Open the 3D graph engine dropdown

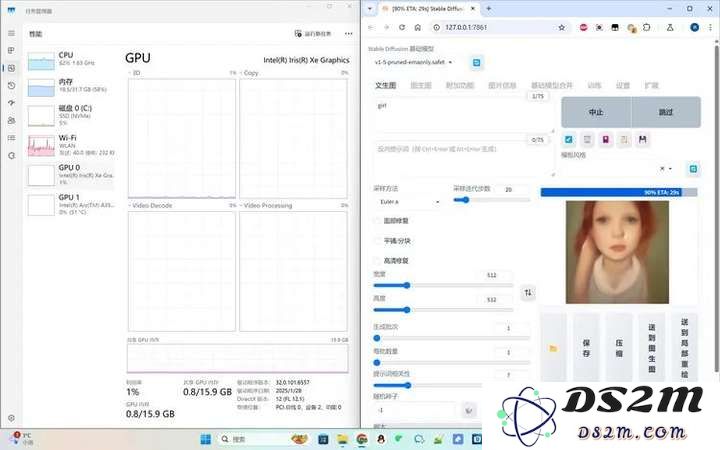coord(134,73)
